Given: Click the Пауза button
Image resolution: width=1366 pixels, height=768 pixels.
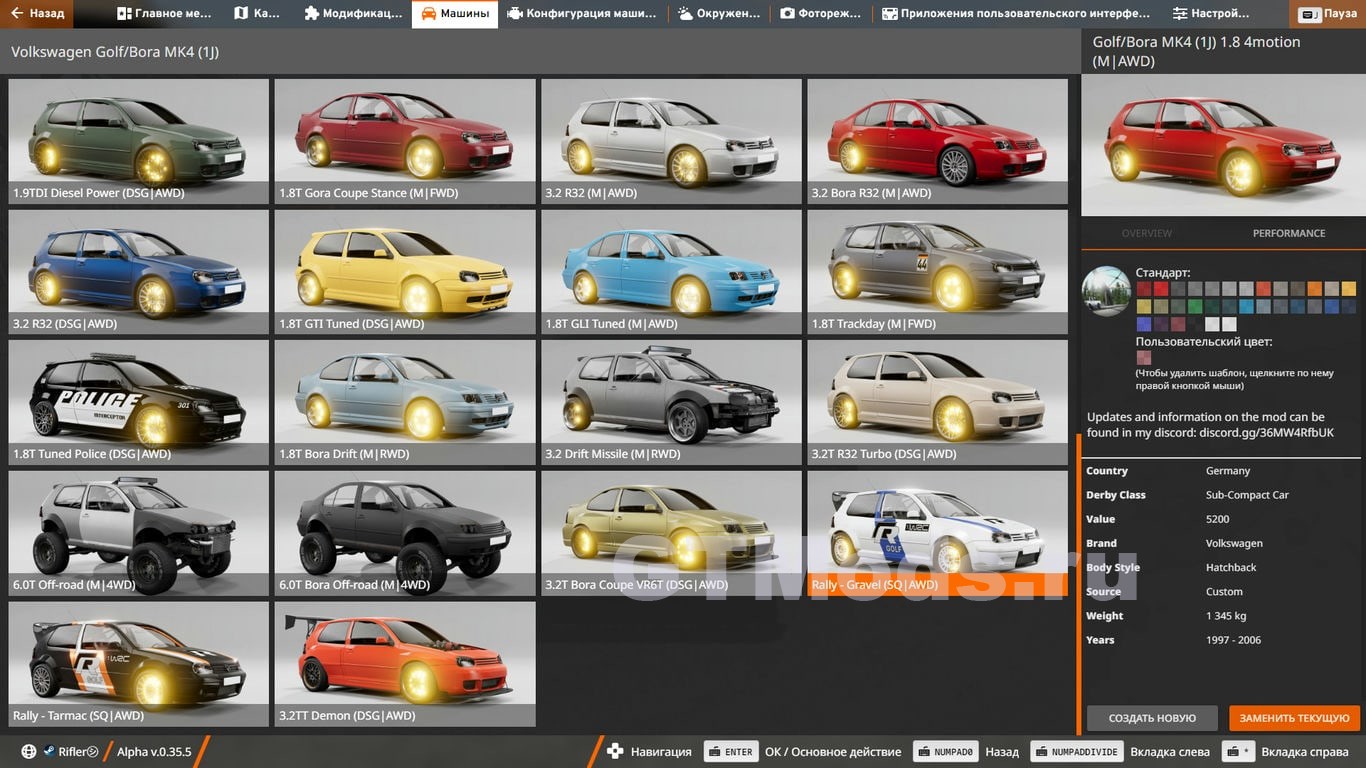Looking at the screenshot, I should [x=1329, y=14].
